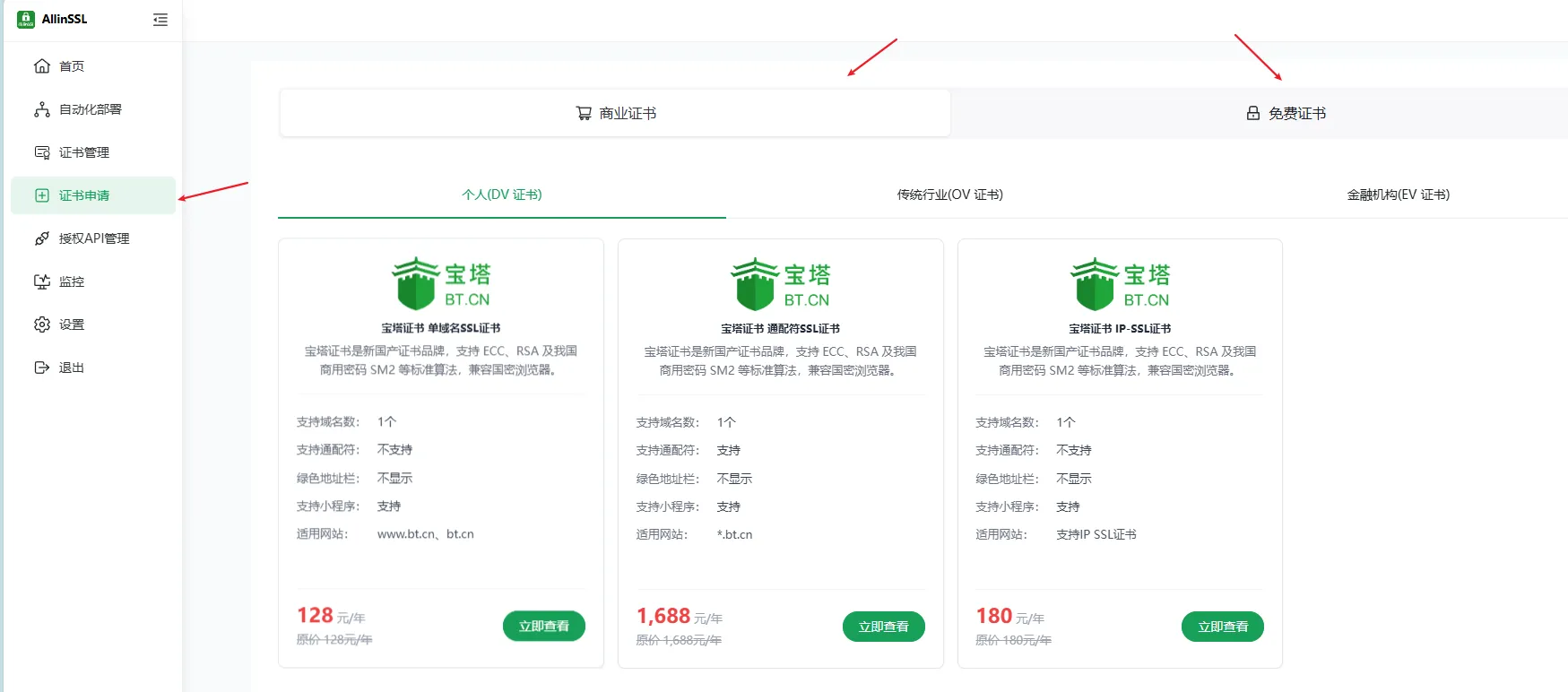The image size is (1568, 692).
Task: Click the 180 元/年 price
Action: click(x=1010, y=617)
